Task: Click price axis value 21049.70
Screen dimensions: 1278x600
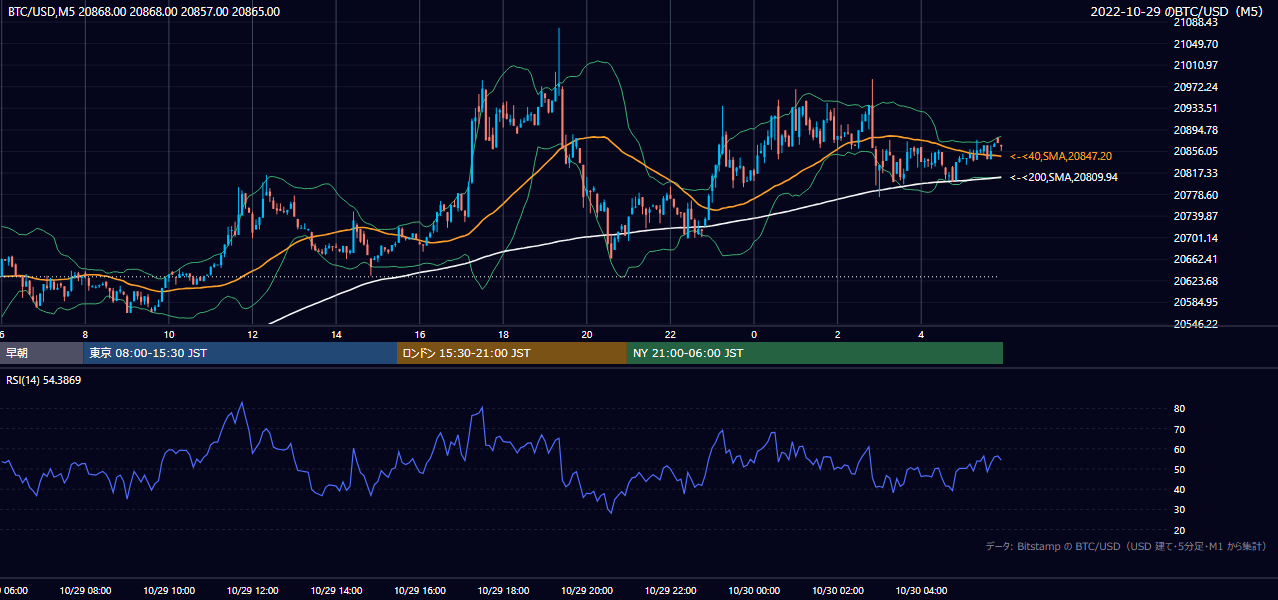Action: click(x=1196, y=44)
